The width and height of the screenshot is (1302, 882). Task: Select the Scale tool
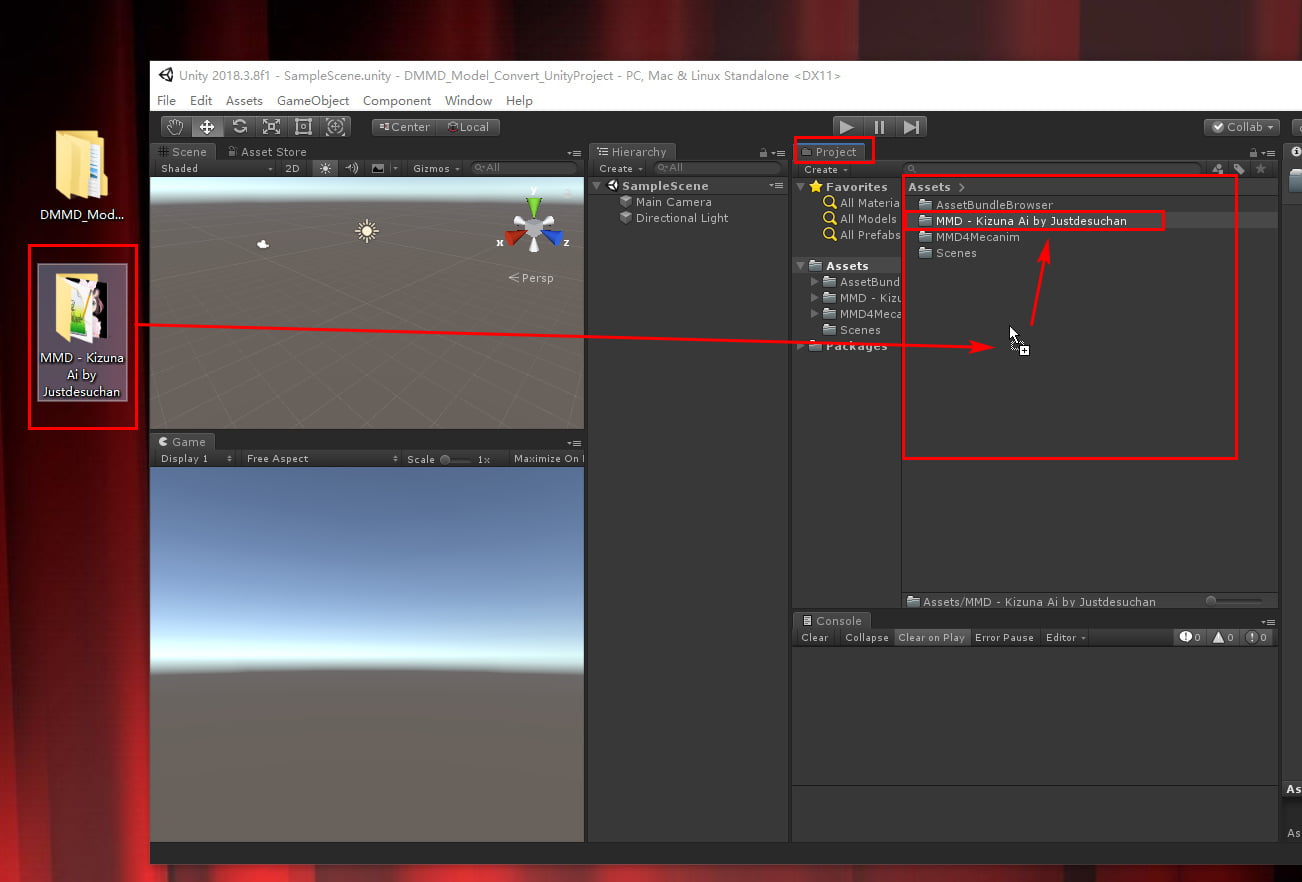271,126
